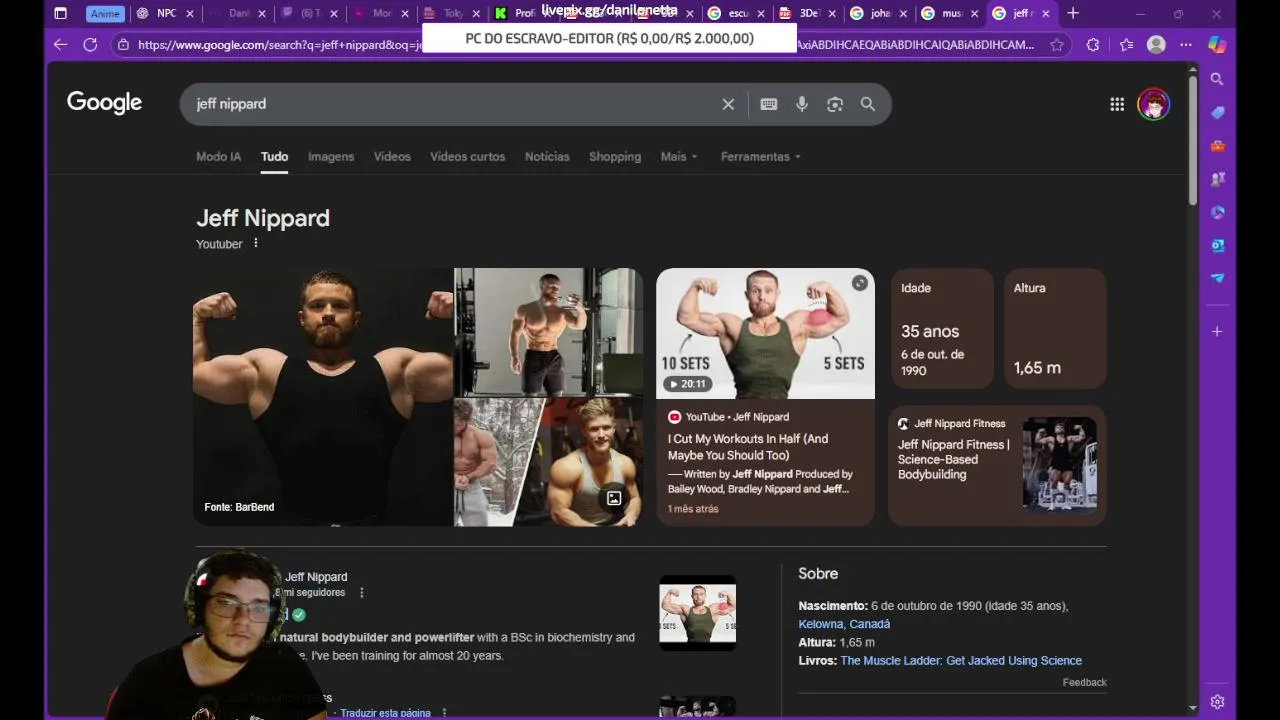Open The Muscle Ladder book link
Image resolution: width=1280 pixels, height=720 pixels.
pos(961,660)
